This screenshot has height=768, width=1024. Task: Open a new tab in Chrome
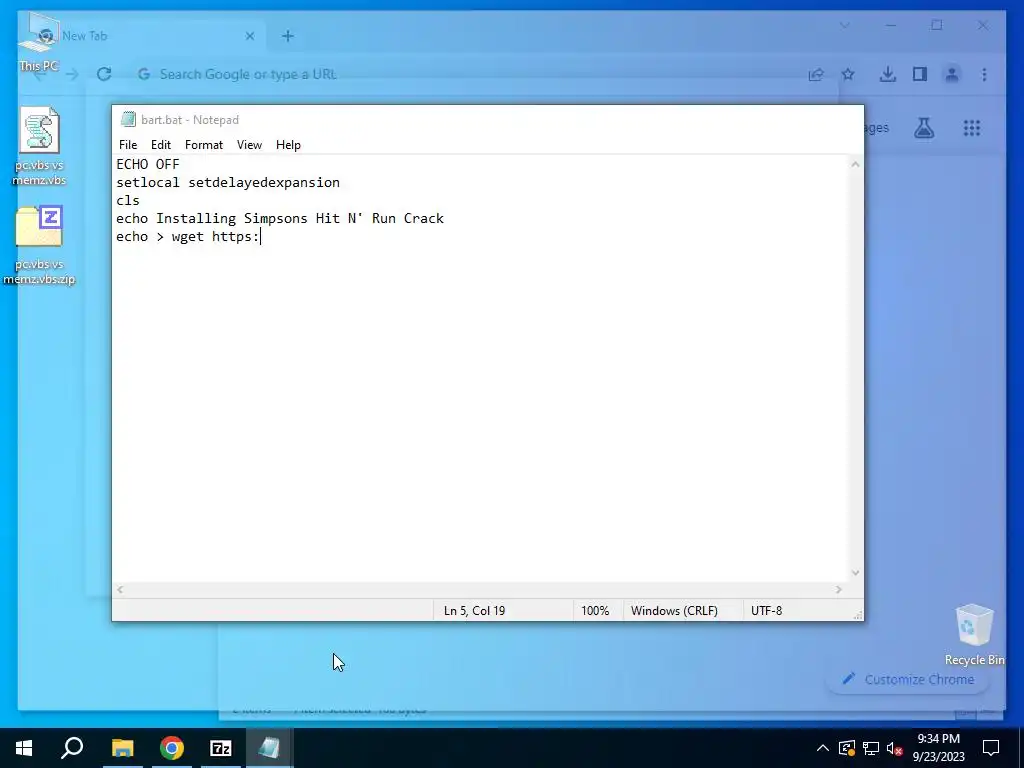click(x=288, y=37)
